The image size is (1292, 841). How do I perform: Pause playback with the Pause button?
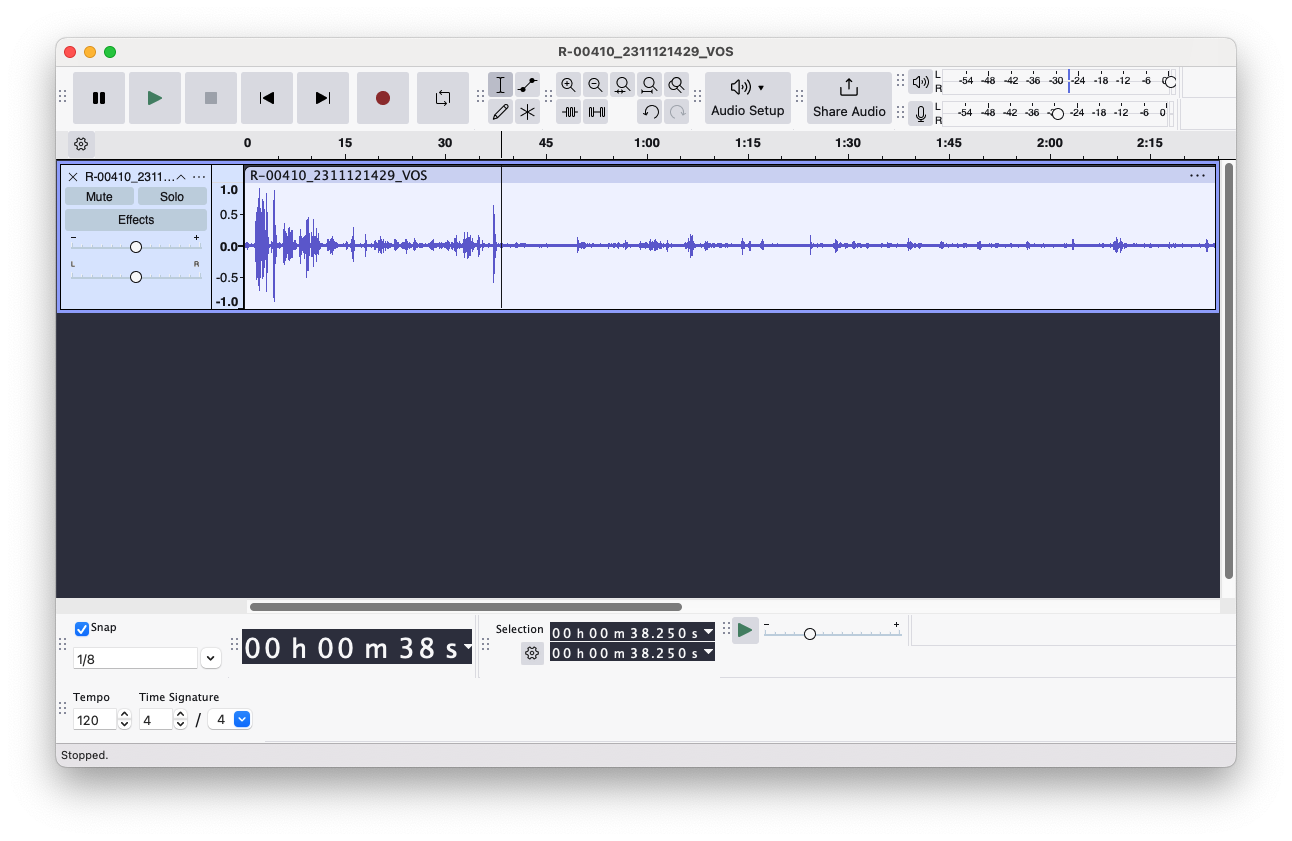tap(99, 98)
